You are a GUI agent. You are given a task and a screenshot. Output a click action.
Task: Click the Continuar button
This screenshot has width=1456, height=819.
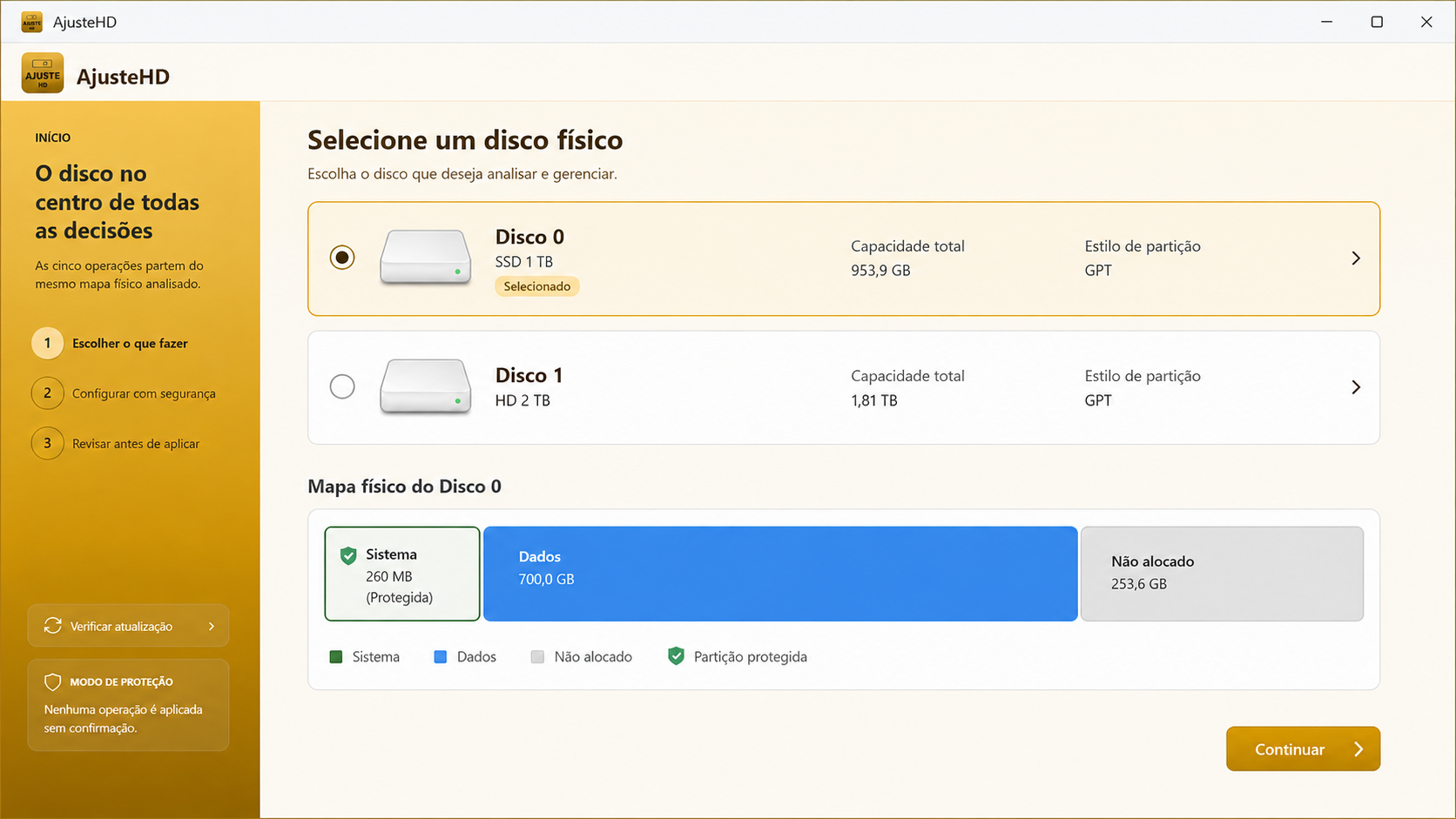click(1303, 749)
